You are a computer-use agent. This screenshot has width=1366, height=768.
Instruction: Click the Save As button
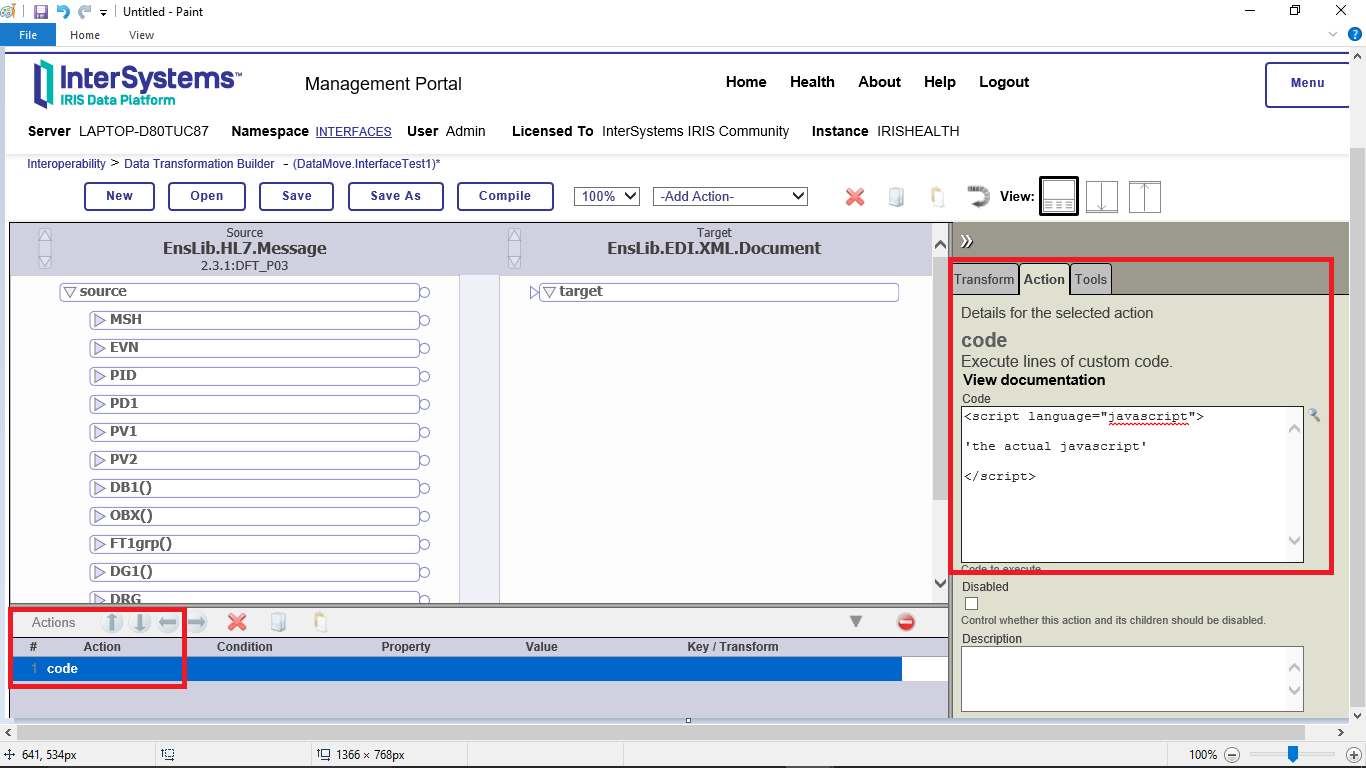click(396, 196)
